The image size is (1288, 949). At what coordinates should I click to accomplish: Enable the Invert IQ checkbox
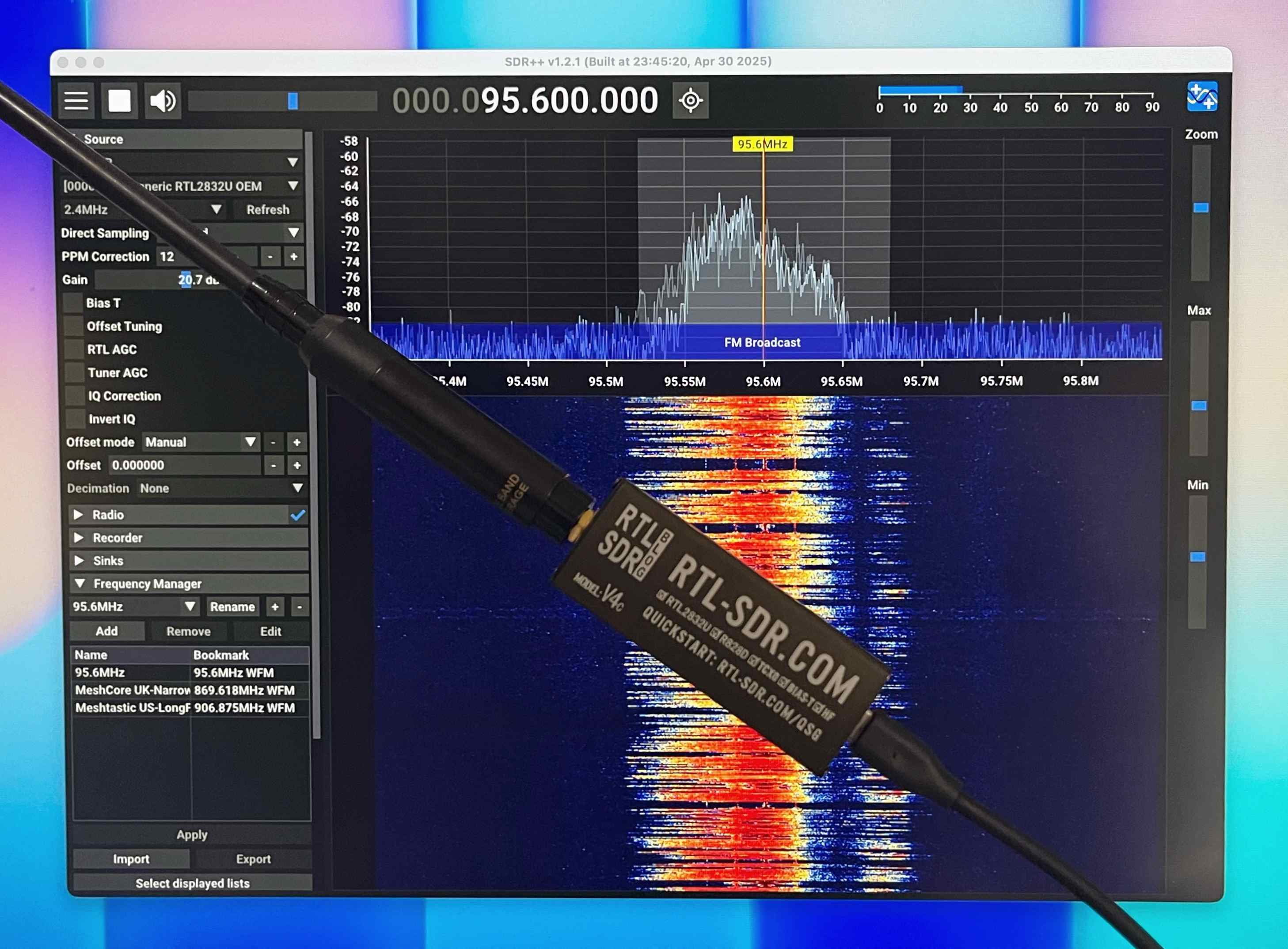(x=76, y=419)
